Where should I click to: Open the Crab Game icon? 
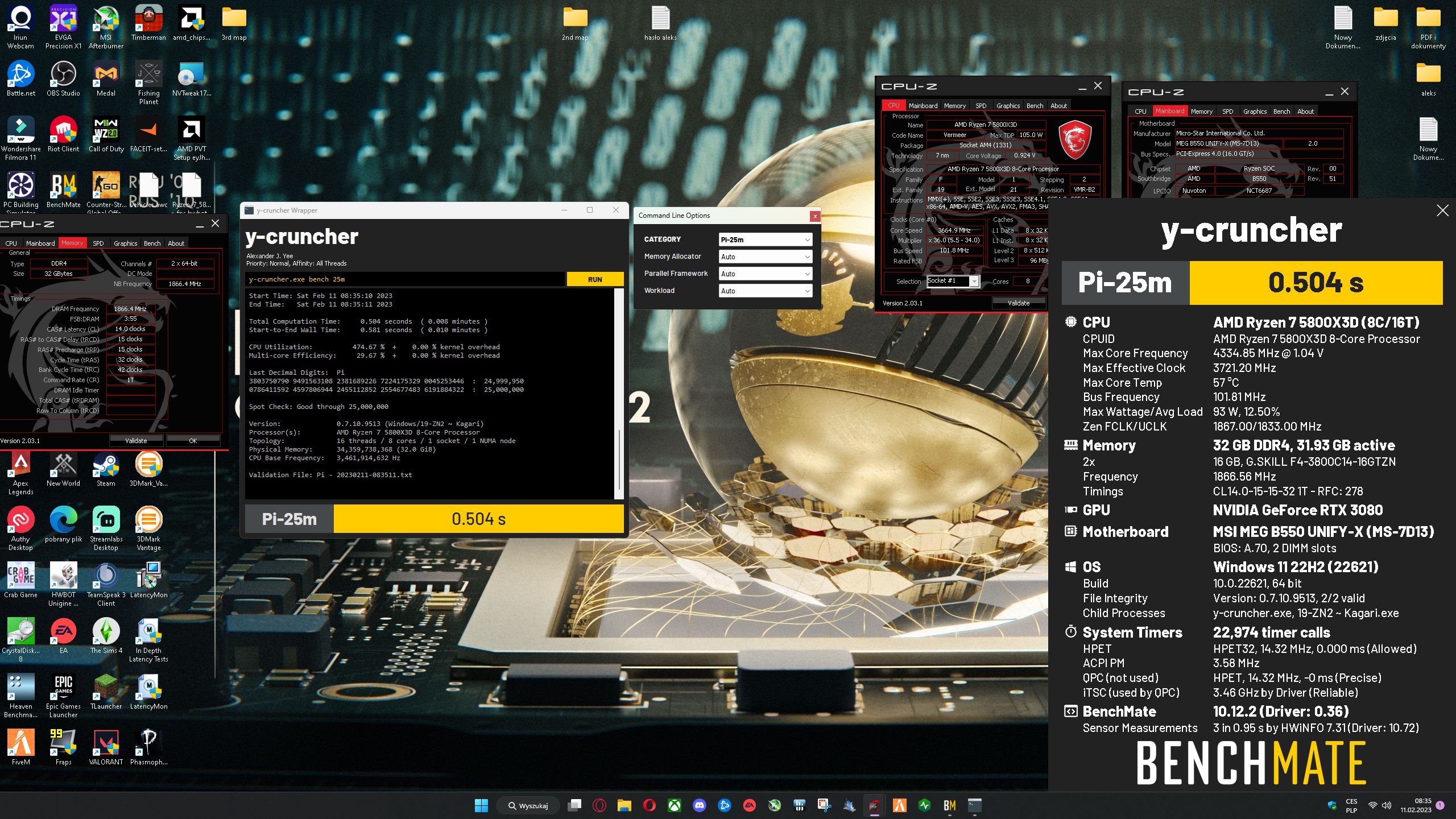(20, 580)
